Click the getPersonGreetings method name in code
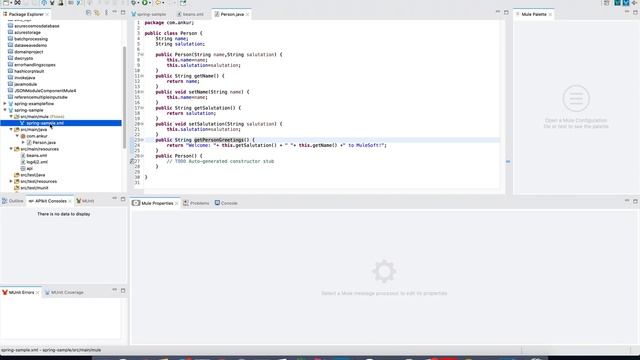This screenshot has width=640, height=360. pyautogui.click(x=218, y=140)
